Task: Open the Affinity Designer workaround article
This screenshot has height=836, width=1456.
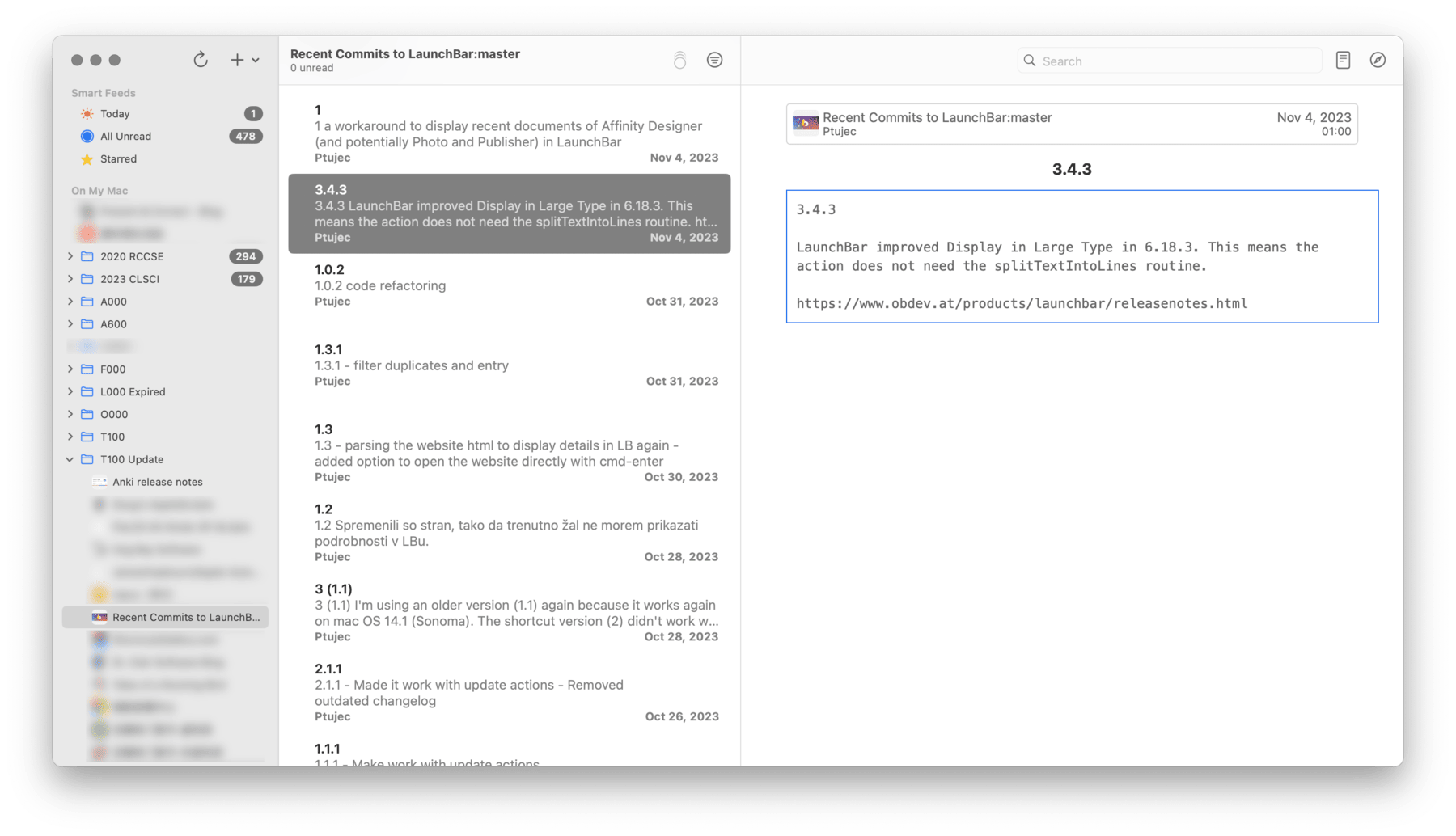Action: tap(510, 133)
